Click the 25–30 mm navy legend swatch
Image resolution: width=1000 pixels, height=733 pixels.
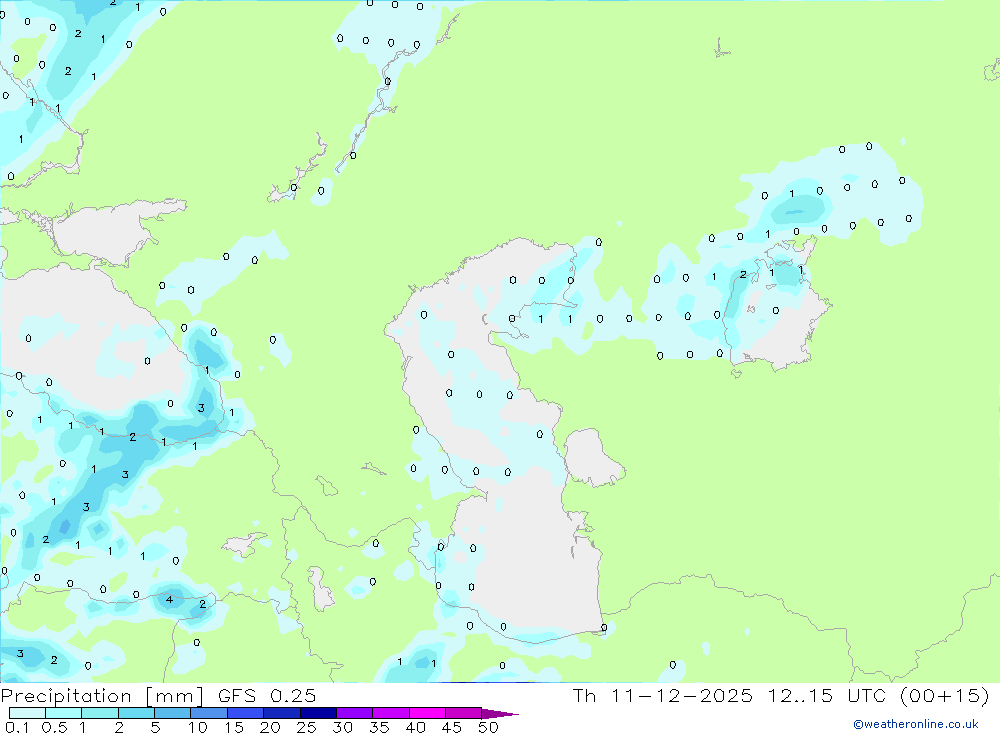[x=318, y=713]
